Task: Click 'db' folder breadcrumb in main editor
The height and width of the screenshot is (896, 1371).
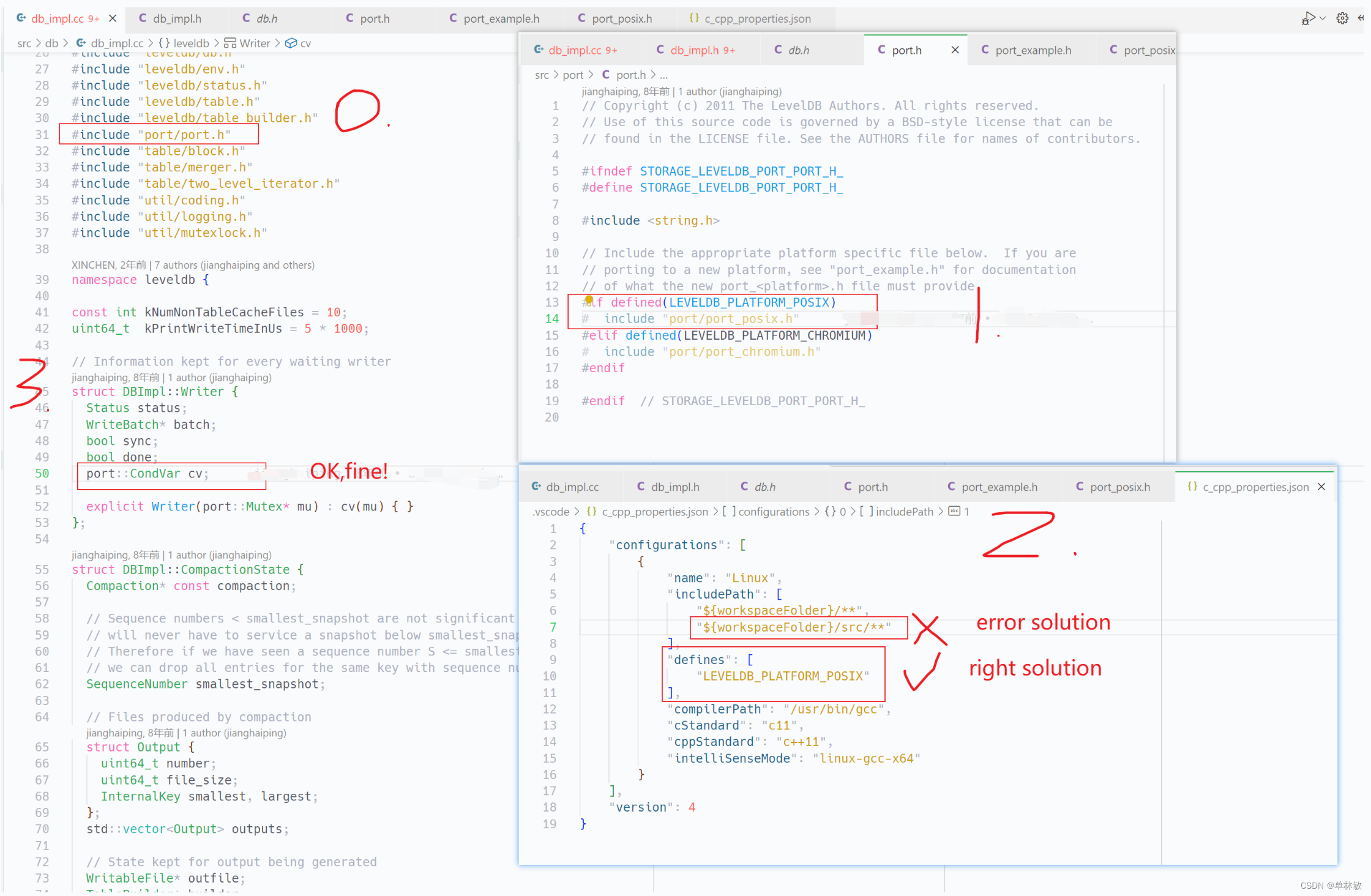Action: tap(51, 43)
